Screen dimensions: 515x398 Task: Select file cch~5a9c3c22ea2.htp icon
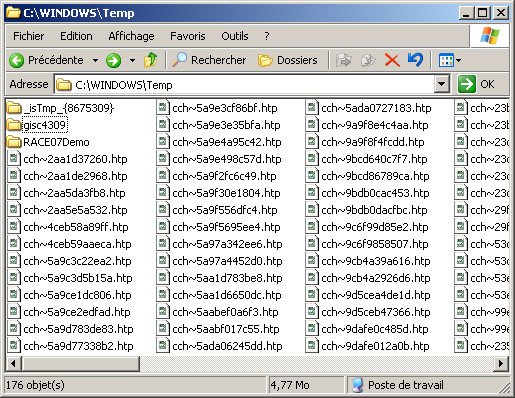coord(14,261)
